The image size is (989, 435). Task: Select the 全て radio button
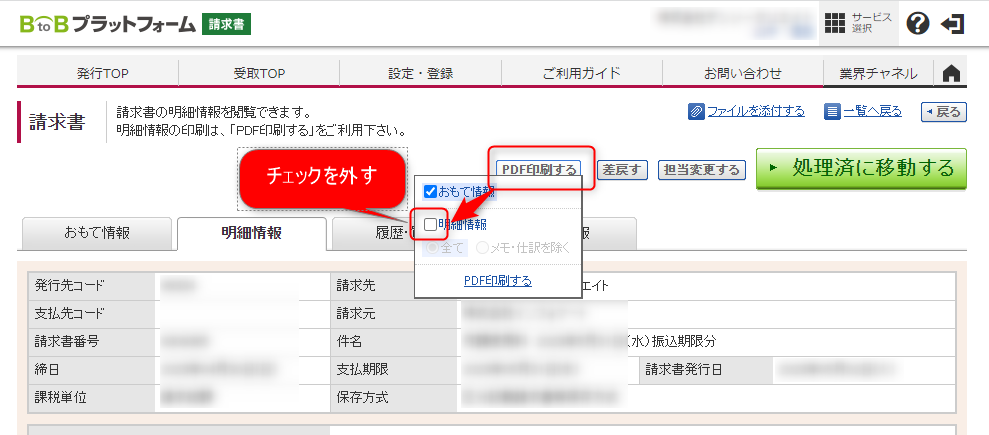(431, 248)
